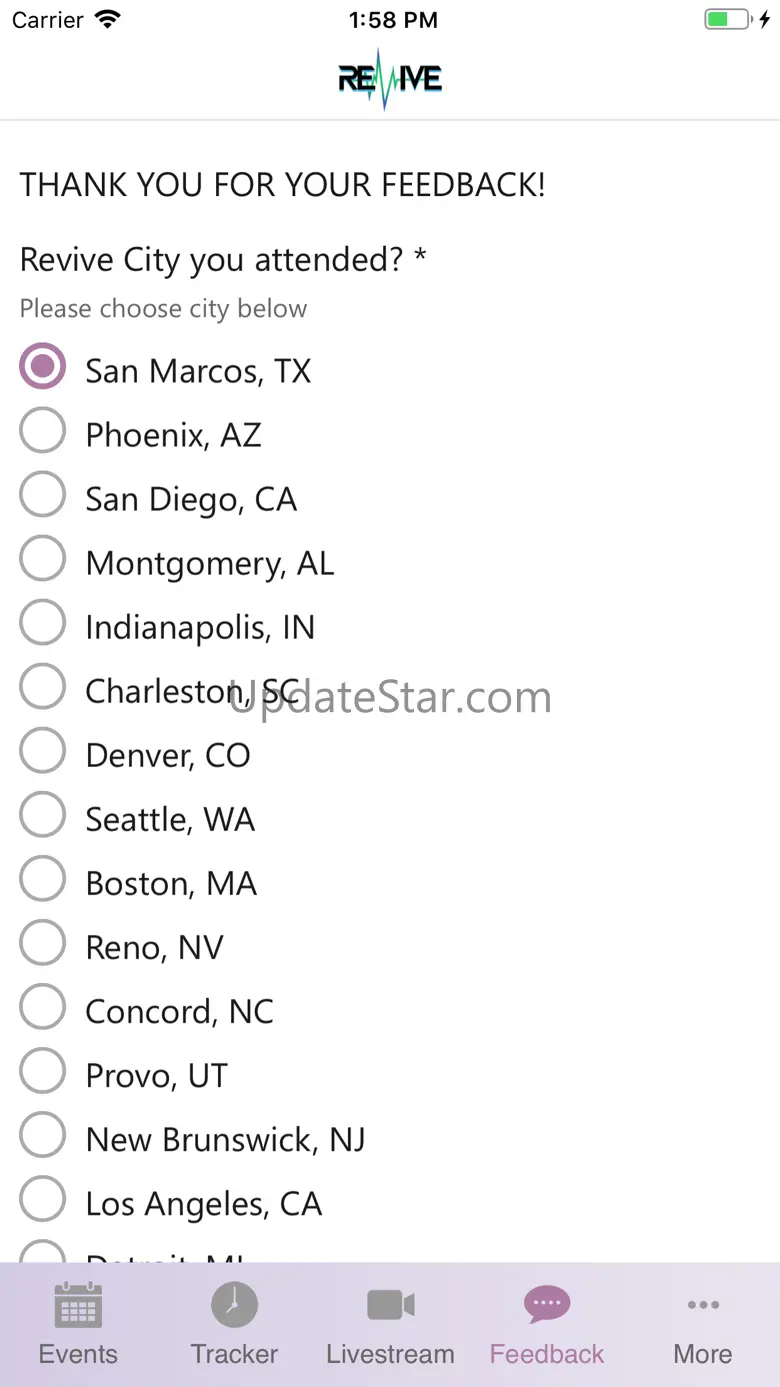
Task: Open the More ellipsis icon
Action: (x=703, y=1305)
